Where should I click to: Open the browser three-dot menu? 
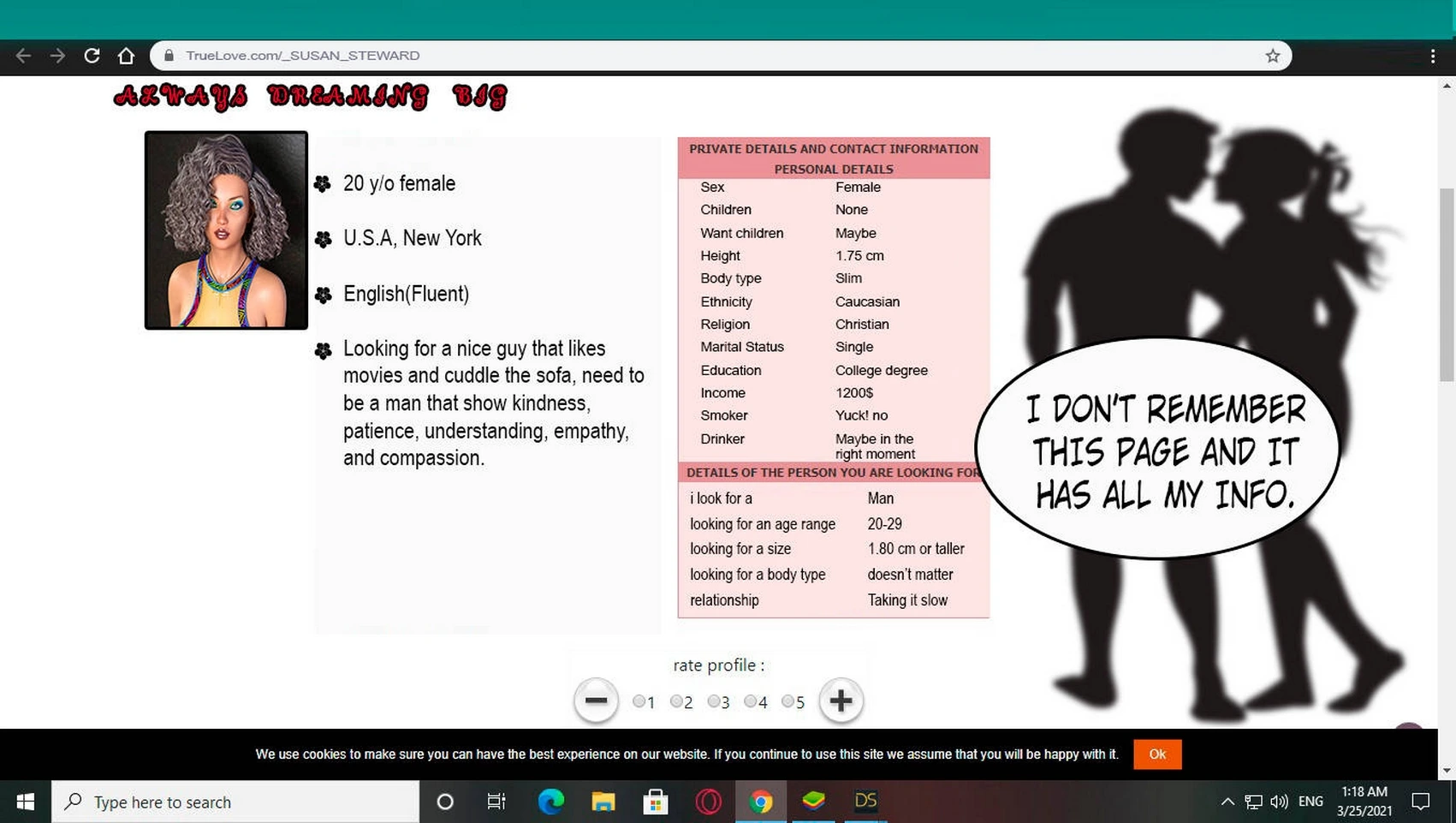point(1432,56)
